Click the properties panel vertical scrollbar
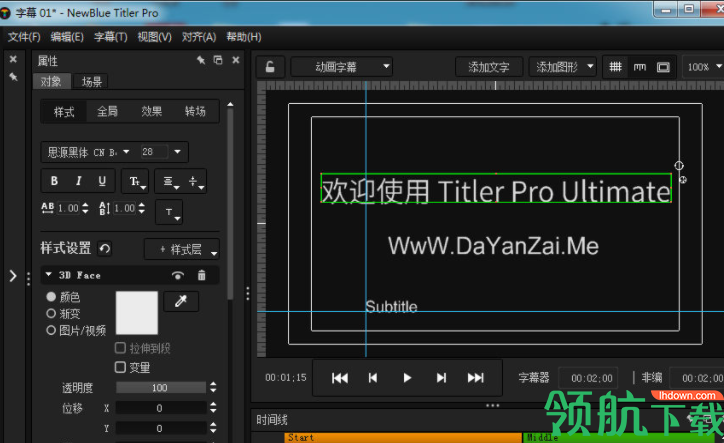Image resolution: width=724 pixels, height=443 pixels. 230,203
